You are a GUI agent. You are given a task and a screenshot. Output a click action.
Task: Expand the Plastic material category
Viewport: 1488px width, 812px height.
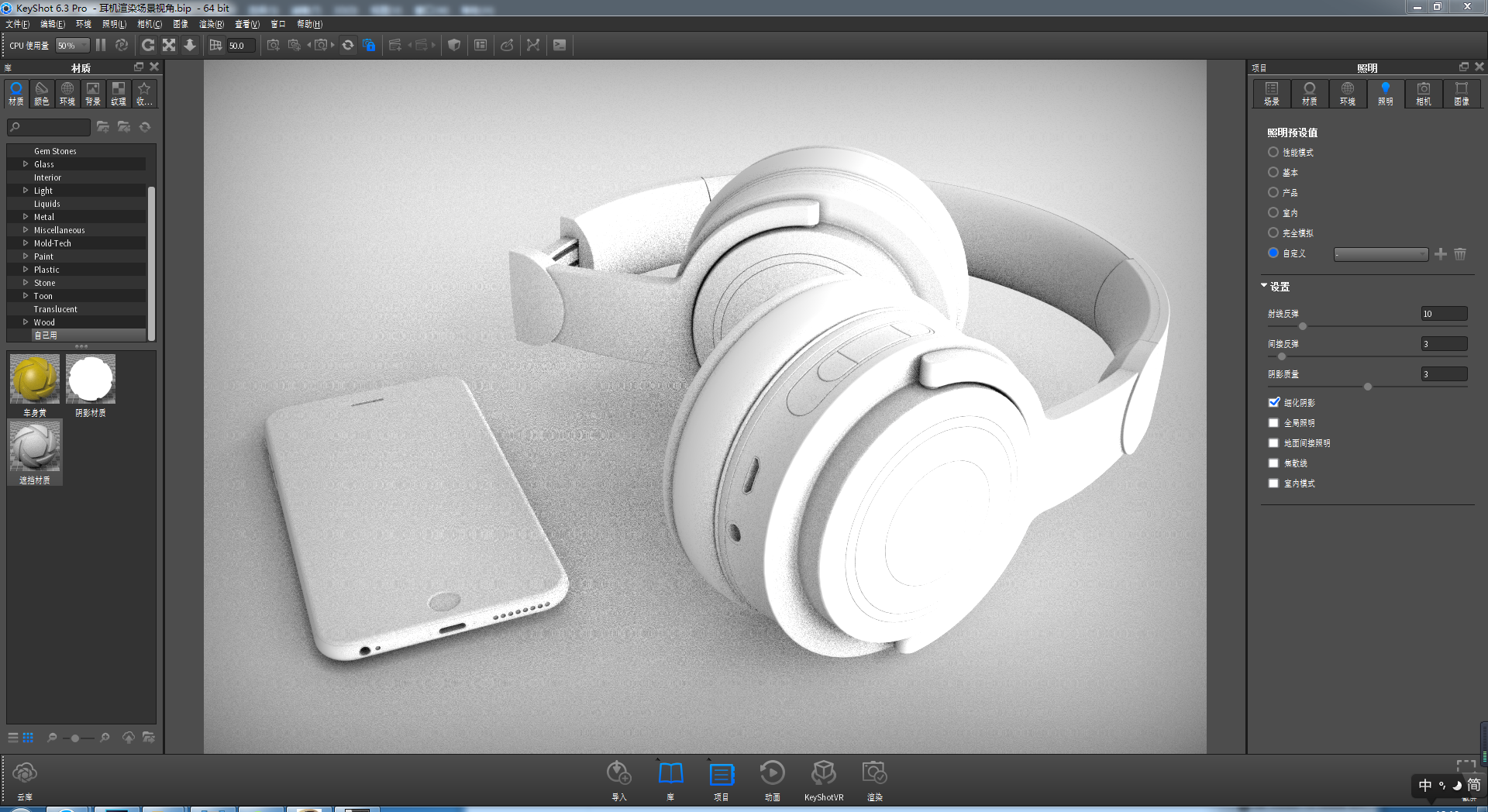coord(26,269)
